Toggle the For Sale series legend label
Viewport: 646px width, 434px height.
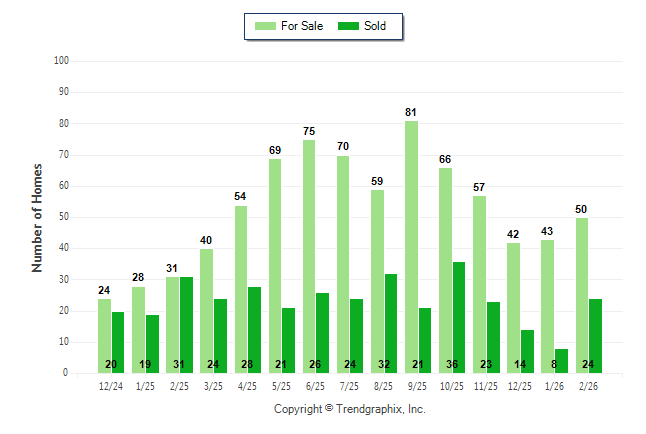click(302, 26)
